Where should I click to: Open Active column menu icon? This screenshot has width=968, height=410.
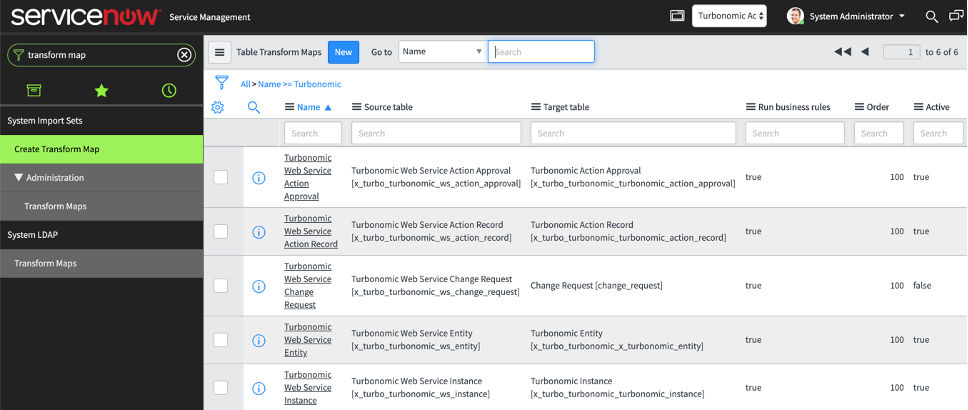[x=919, y=107]
